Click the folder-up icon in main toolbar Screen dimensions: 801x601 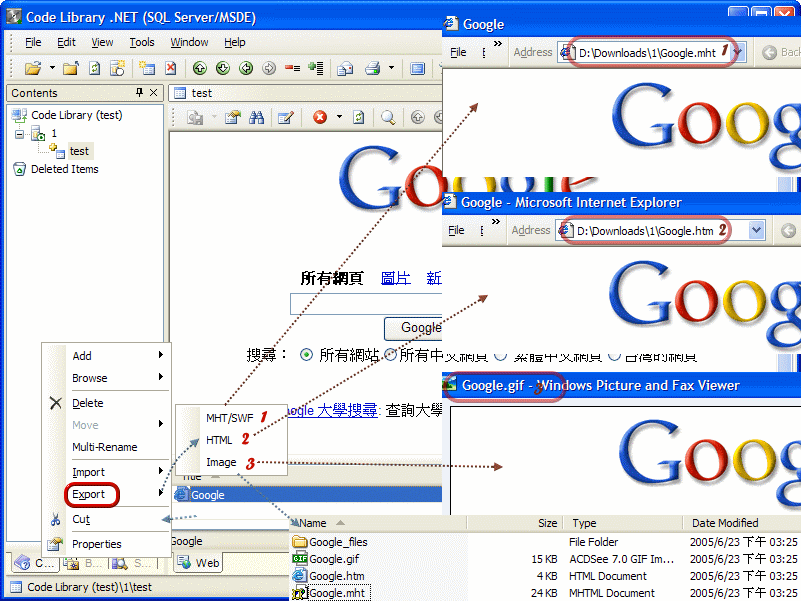point(70,67)
